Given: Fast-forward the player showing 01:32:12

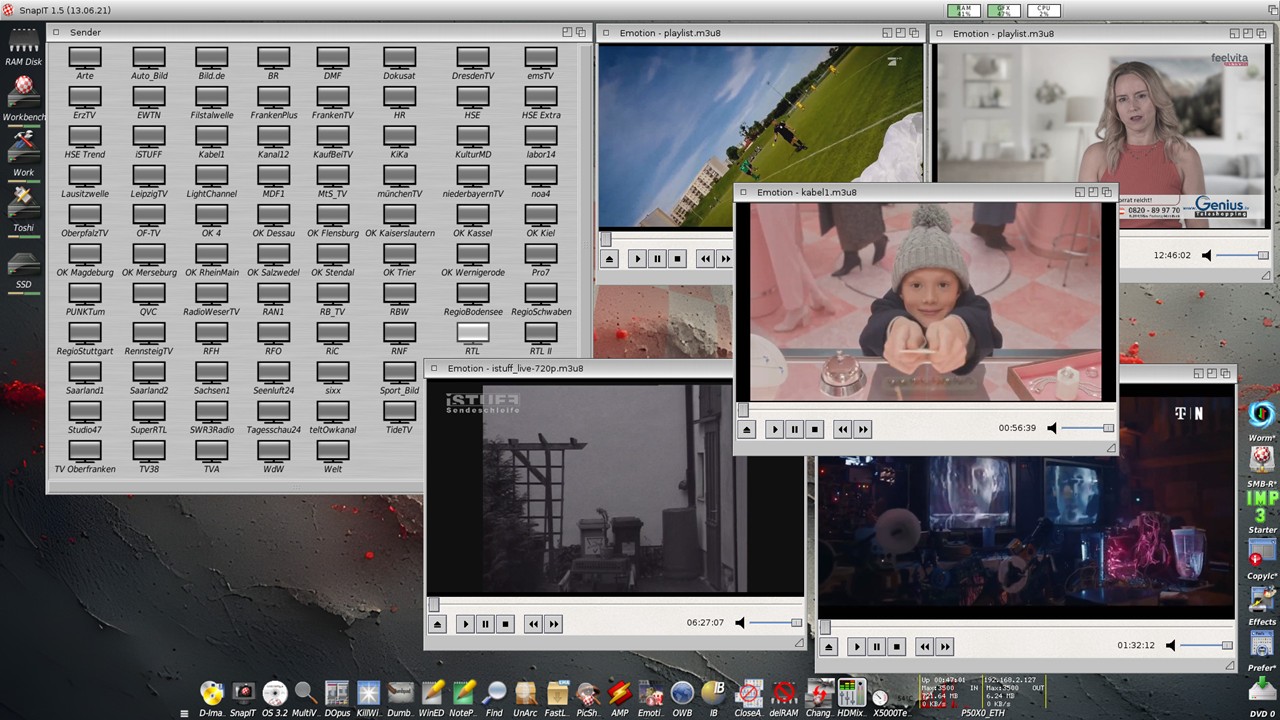Looking at the screenshot, I should [x=945, y=647].
